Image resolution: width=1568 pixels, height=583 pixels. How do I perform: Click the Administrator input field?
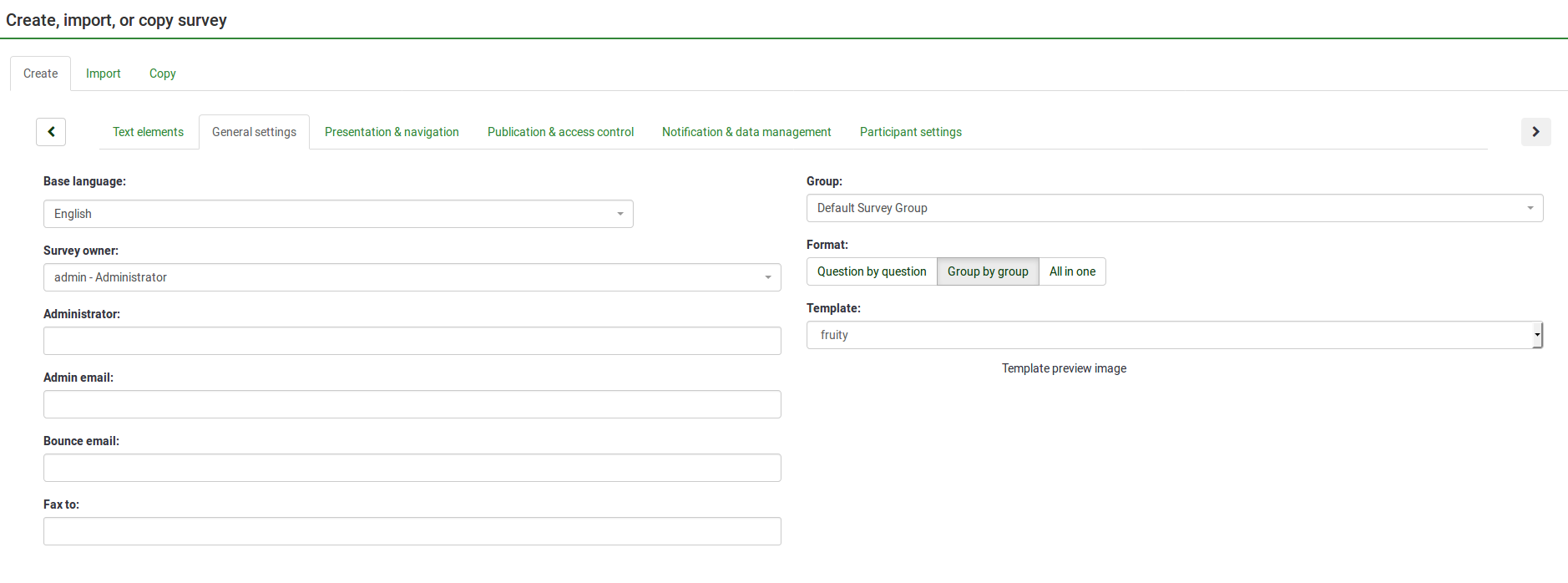point(412,341)
